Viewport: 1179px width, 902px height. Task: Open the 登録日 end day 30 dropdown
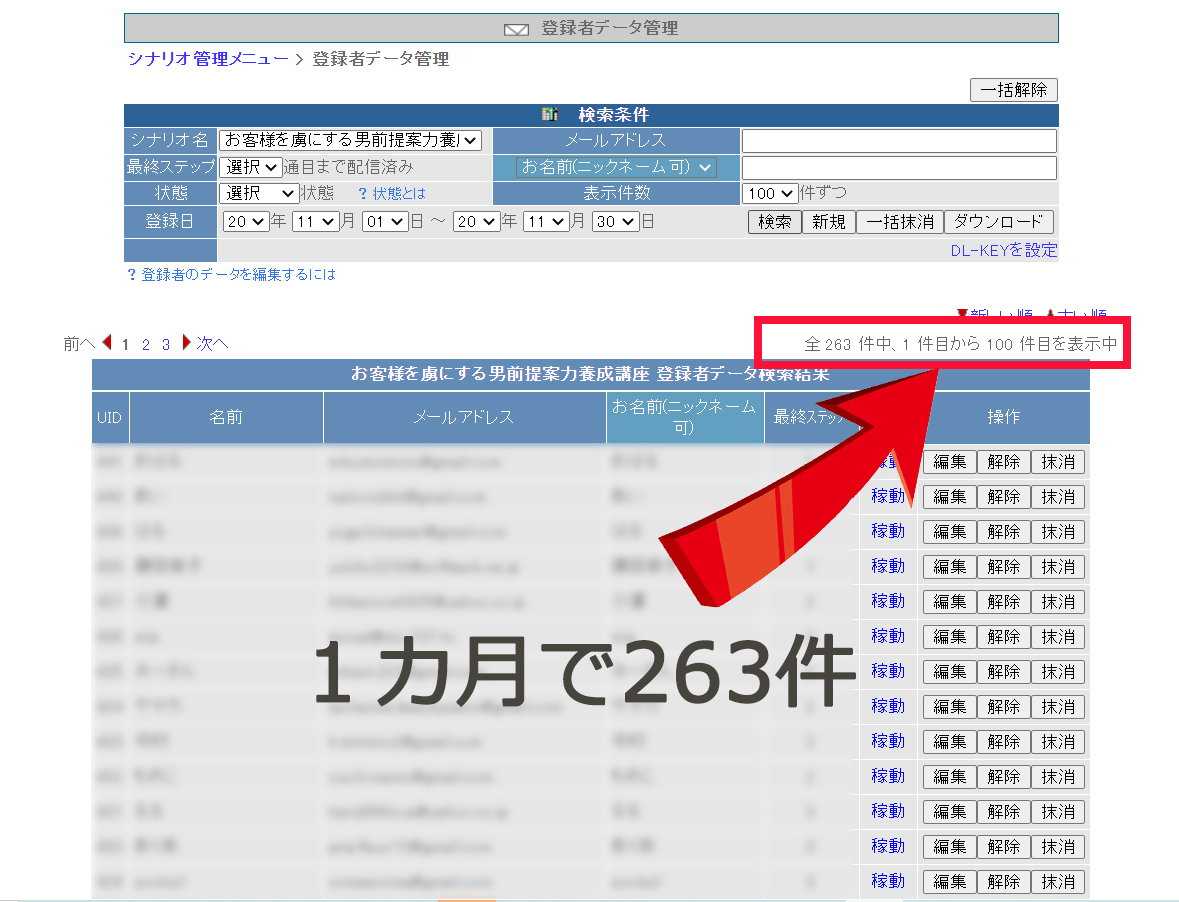(x=616, y=222)
